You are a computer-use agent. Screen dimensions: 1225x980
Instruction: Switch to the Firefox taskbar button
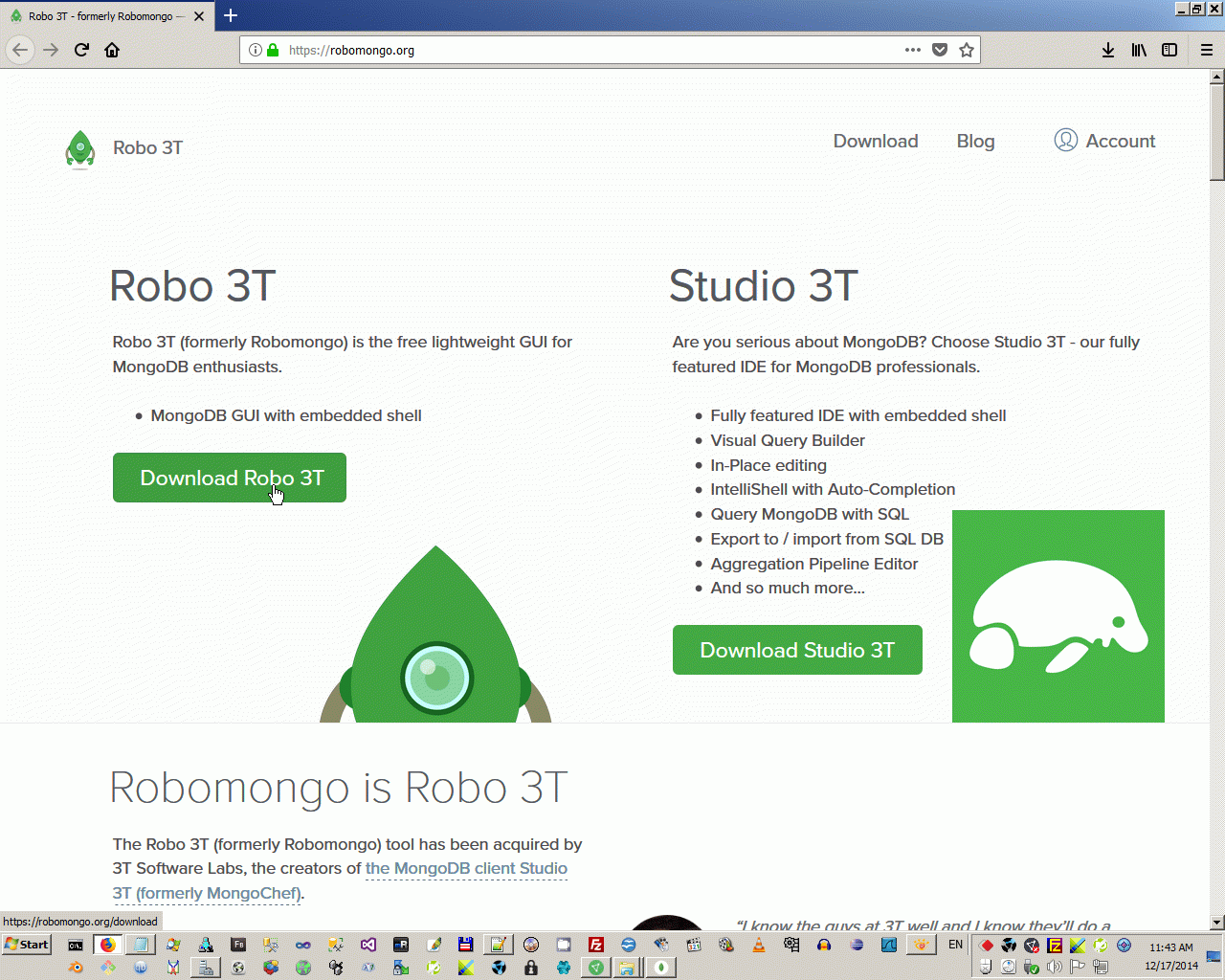point(108,945)
